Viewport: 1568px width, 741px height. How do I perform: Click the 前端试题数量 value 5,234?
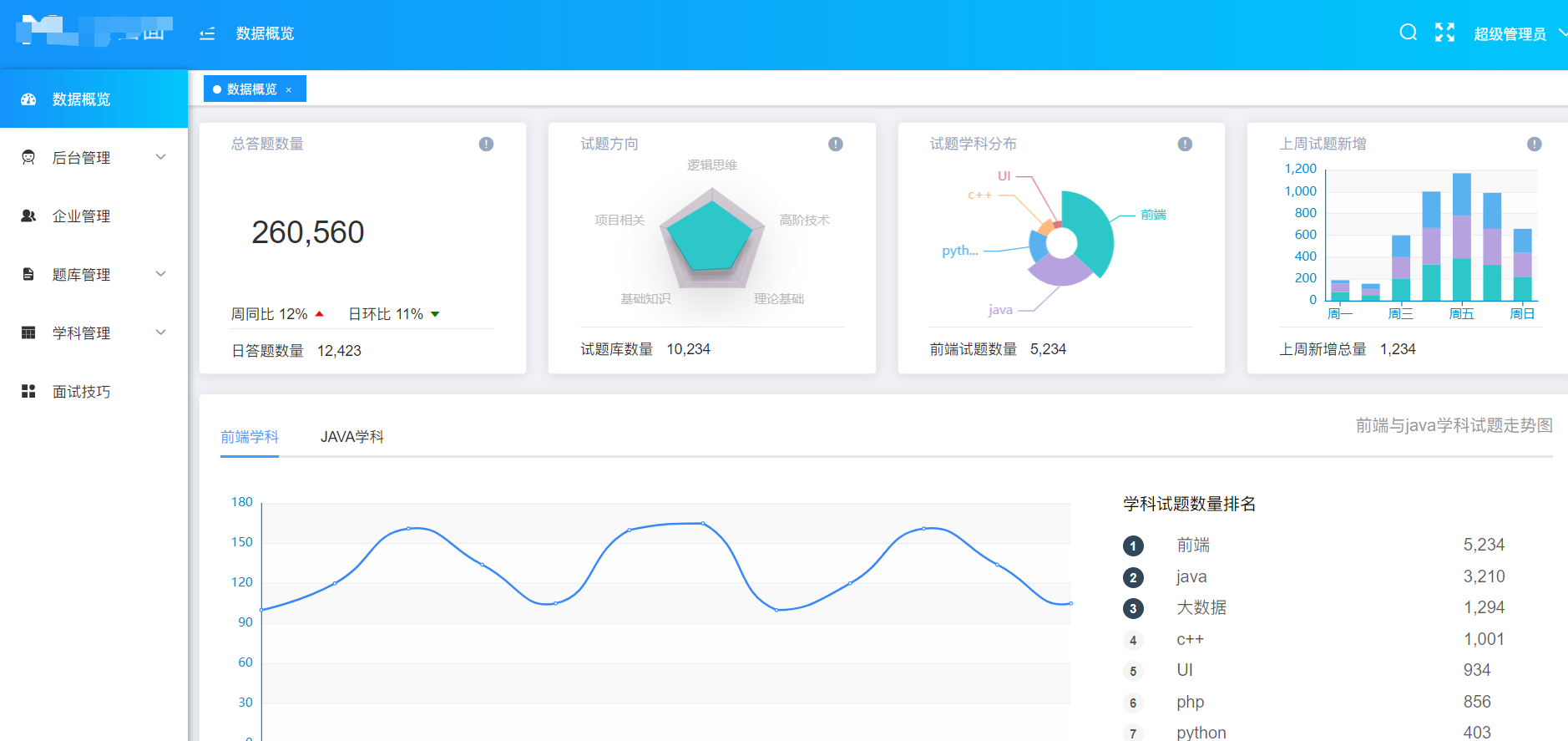1048,349
